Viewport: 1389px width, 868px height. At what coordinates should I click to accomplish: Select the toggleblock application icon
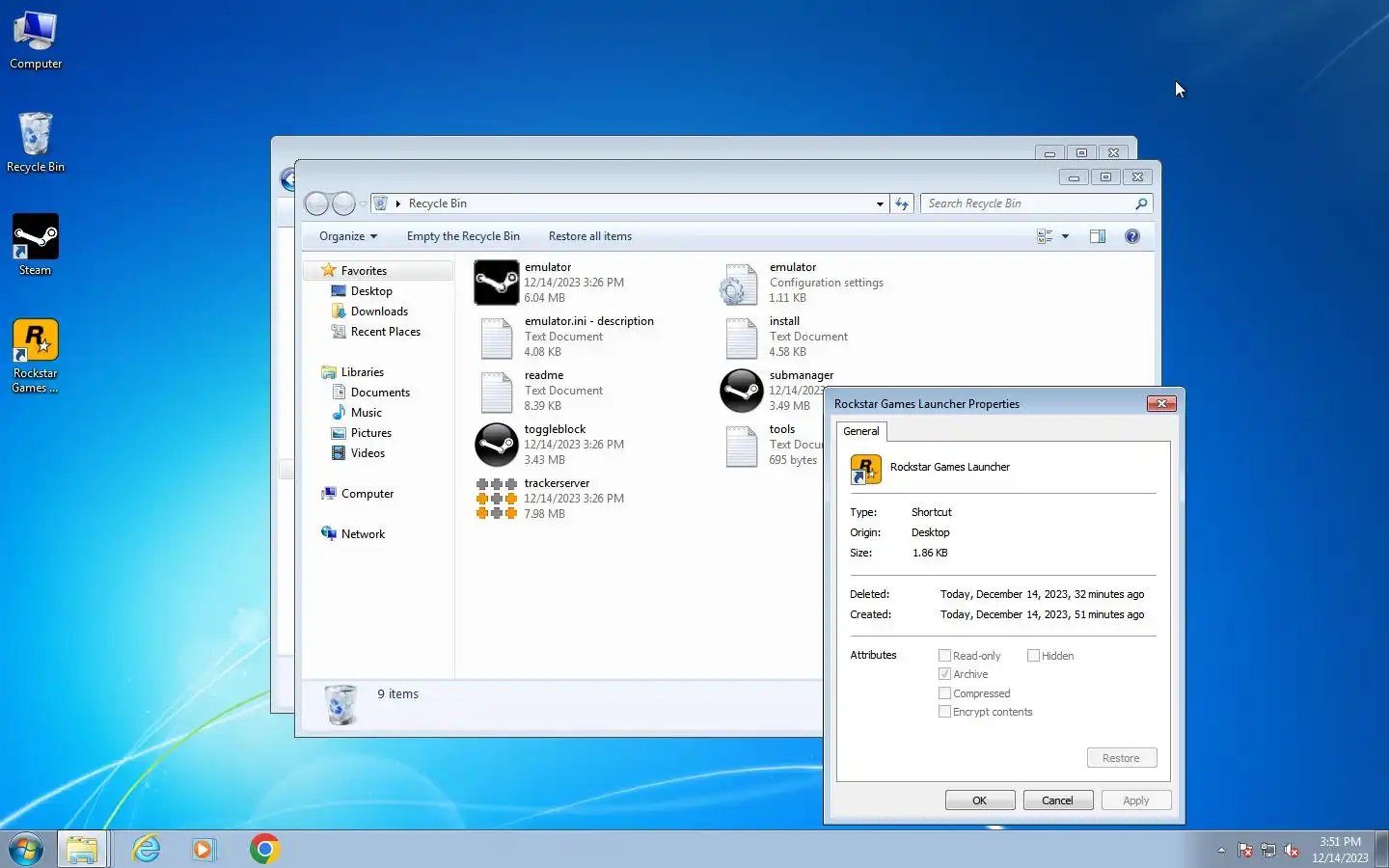(x=497, y=445)
